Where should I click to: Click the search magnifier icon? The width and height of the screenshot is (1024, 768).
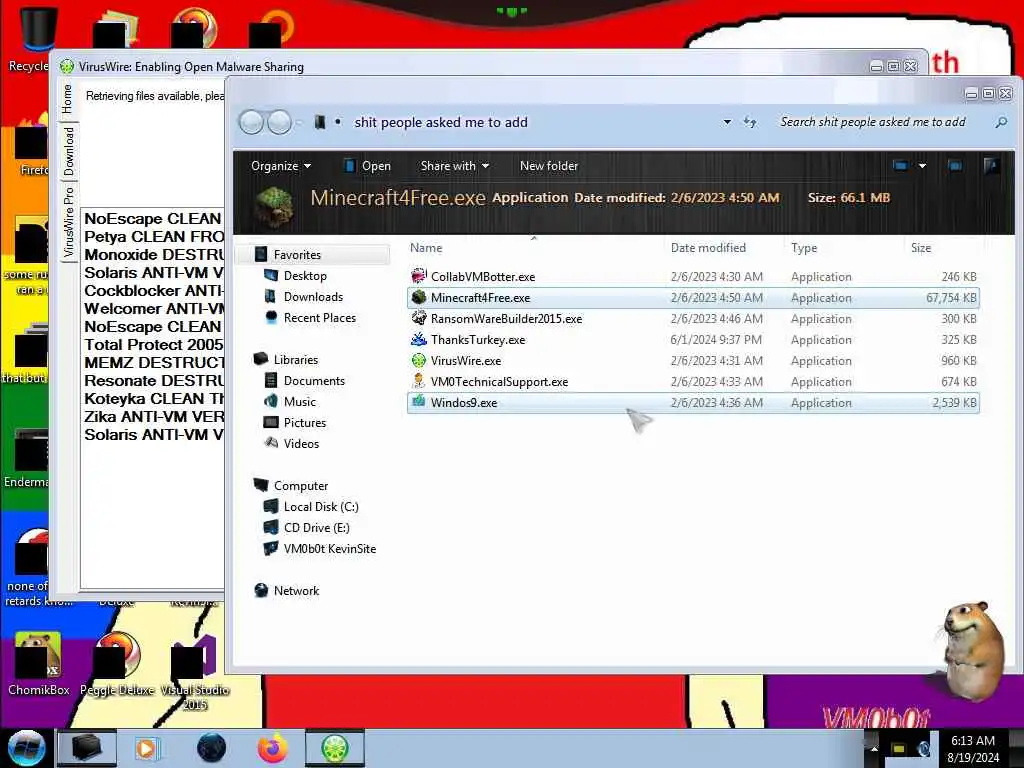(1000, 122)
